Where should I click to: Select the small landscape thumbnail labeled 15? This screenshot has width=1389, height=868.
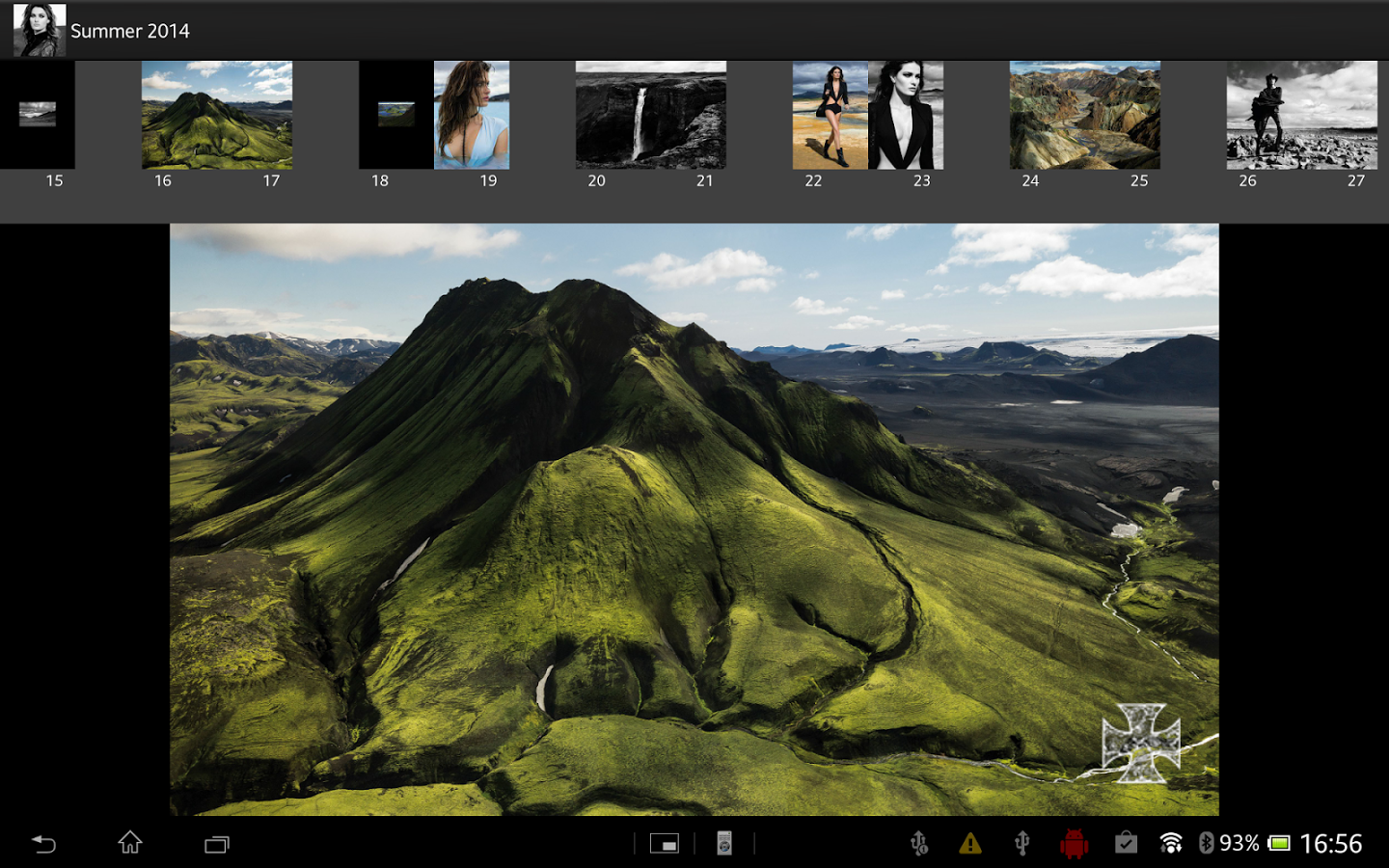pyautogui.click(x=38, y=115)
